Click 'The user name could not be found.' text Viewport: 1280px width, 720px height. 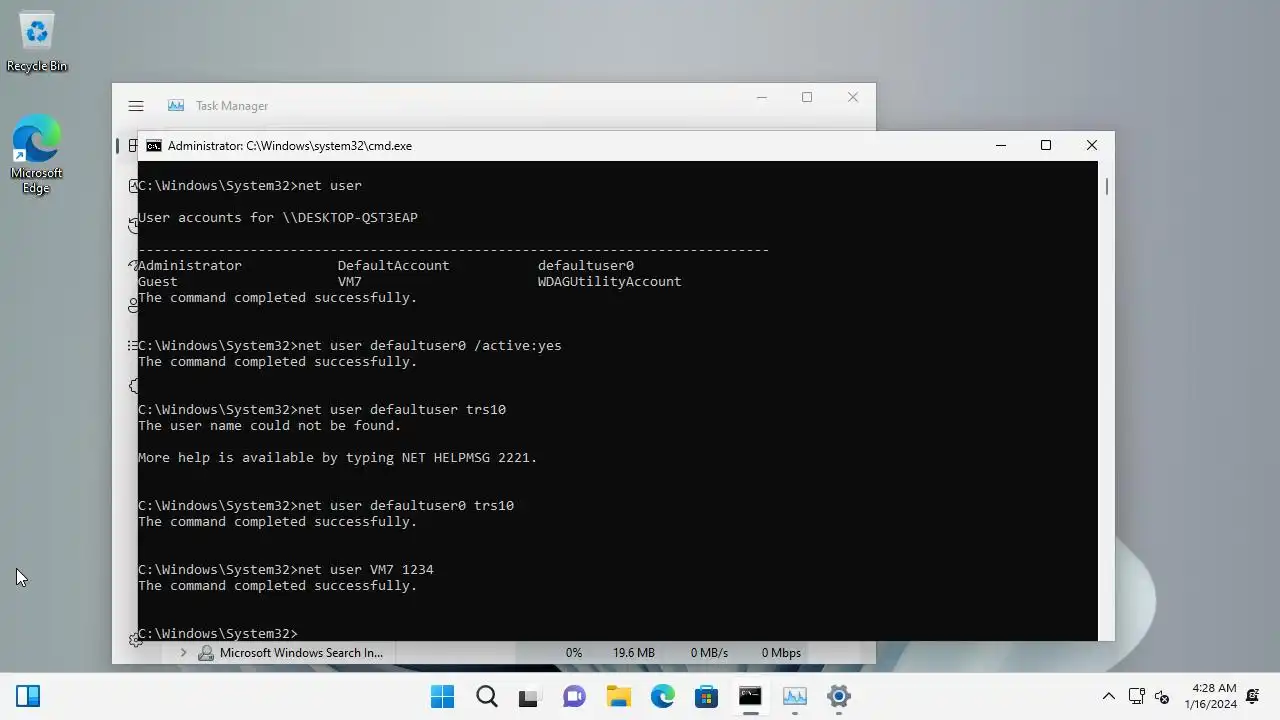[x=270, y=425]
